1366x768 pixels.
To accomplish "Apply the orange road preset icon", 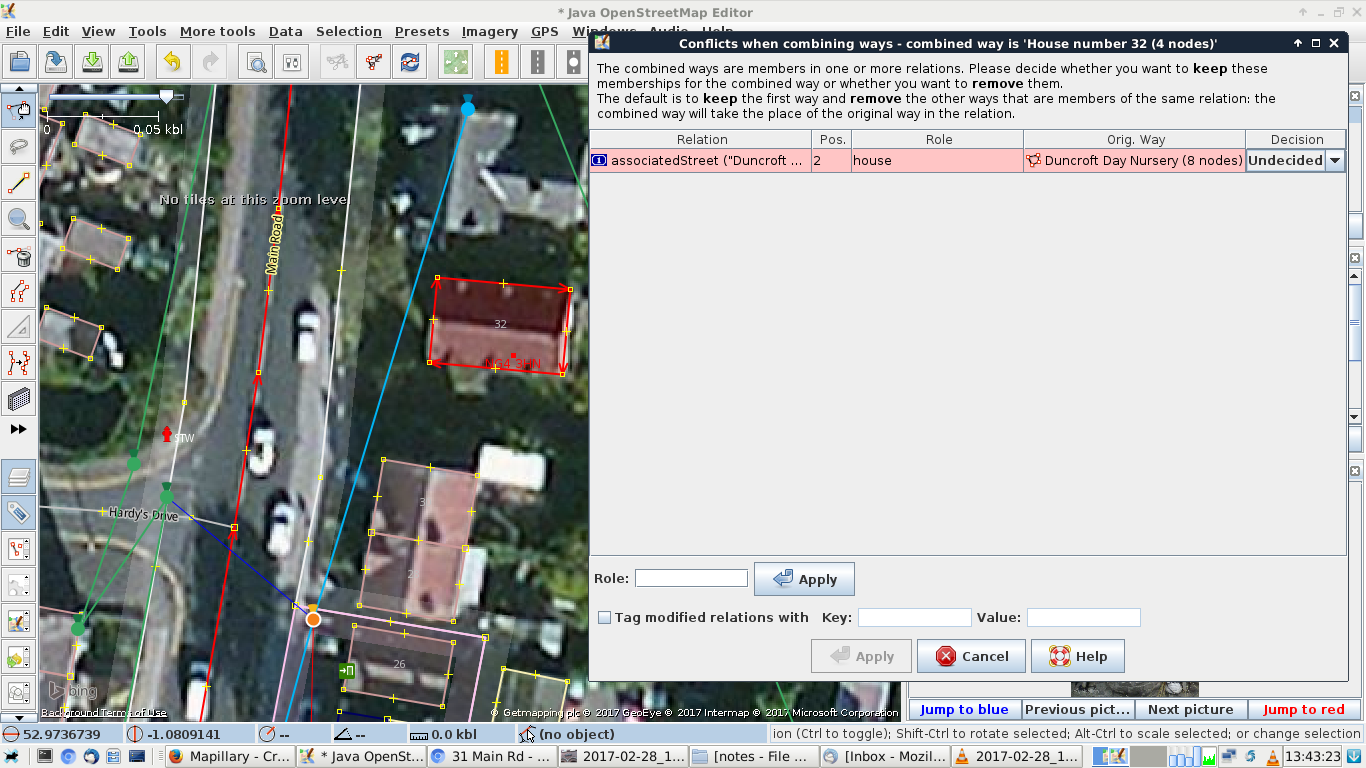I will click(501, 62).
